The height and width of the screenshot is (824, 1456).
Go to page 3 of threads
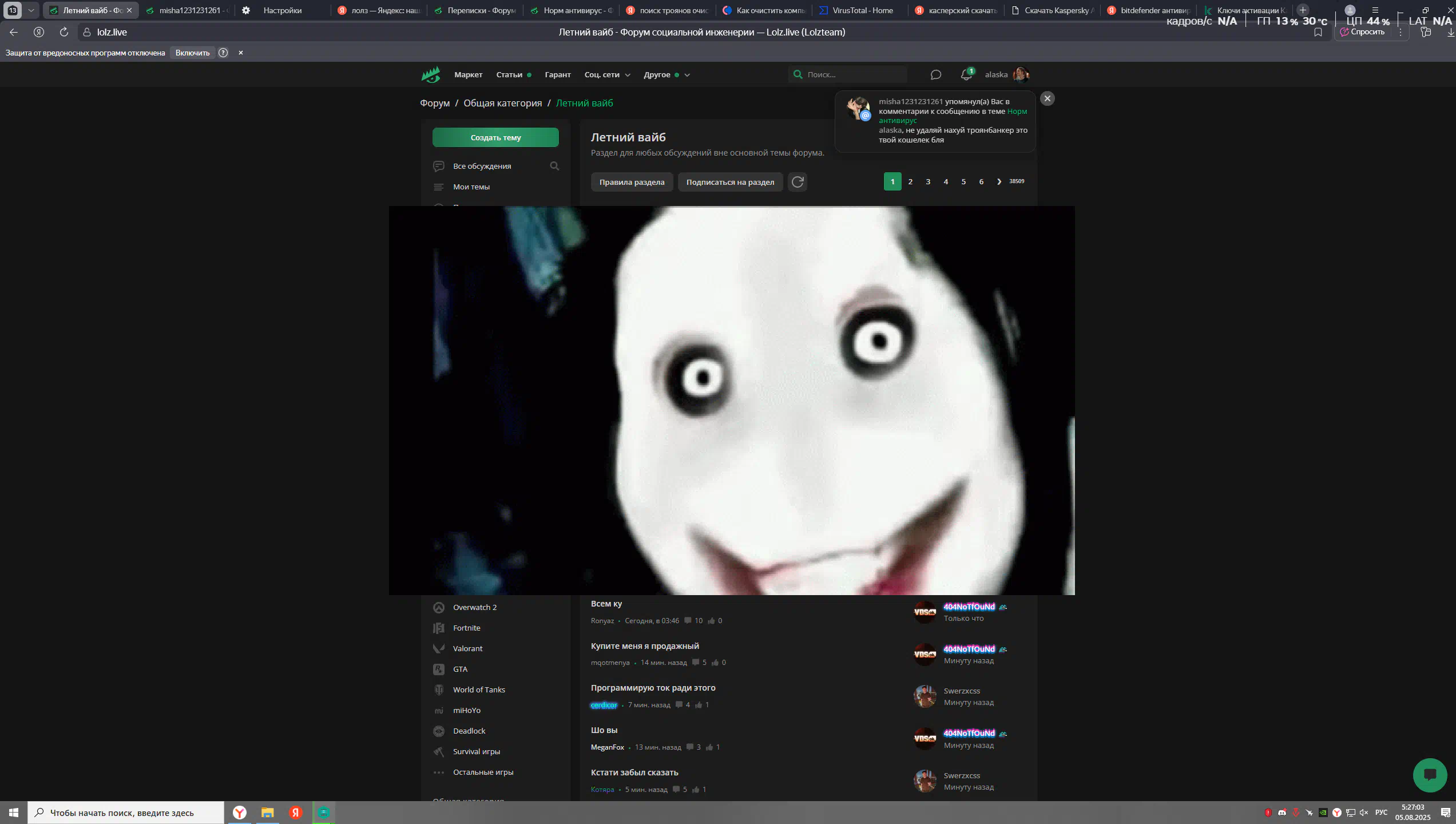[x=928, y=181]
